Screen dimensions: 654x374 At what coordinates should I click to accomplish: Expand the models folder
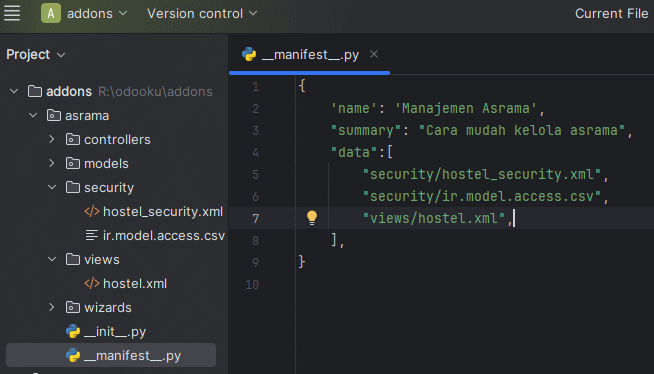52,163
